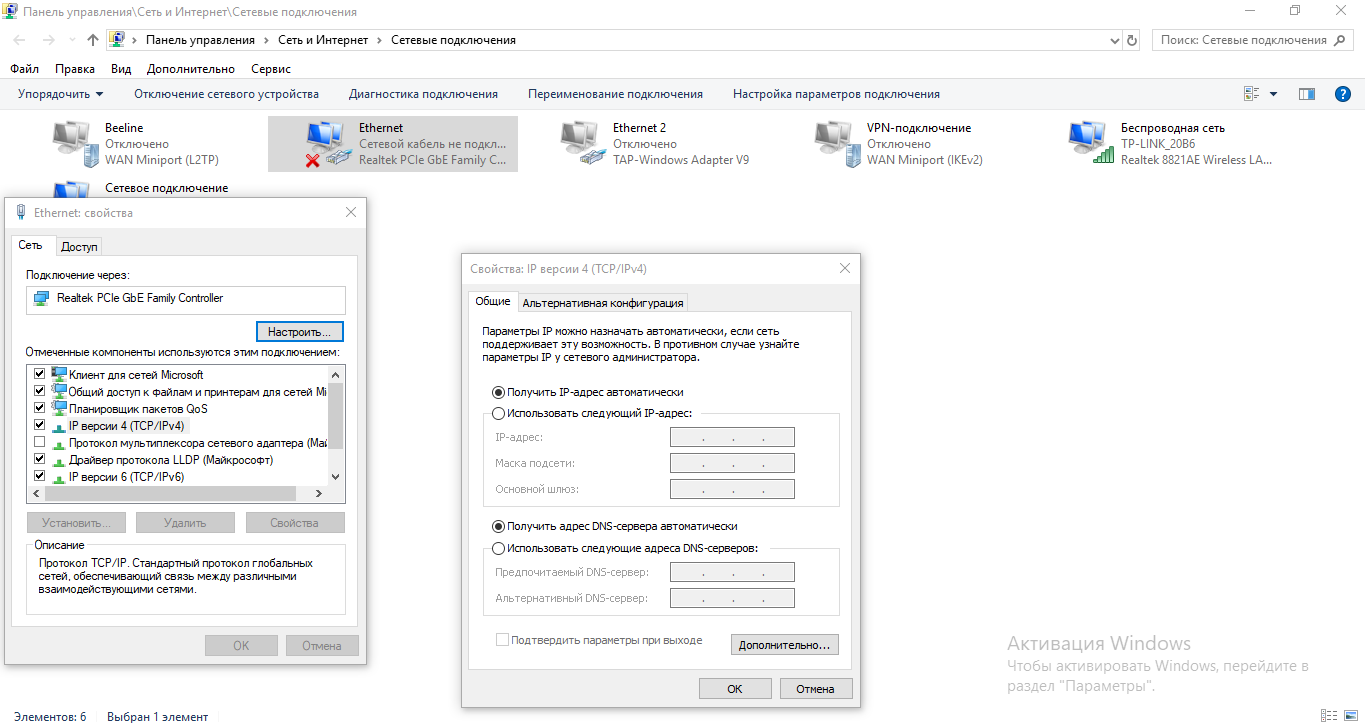Viewport: 1365px width, 723px height.
Task: Uncheck Клиент для сетей Microsoft
Action: click(39, 374)
